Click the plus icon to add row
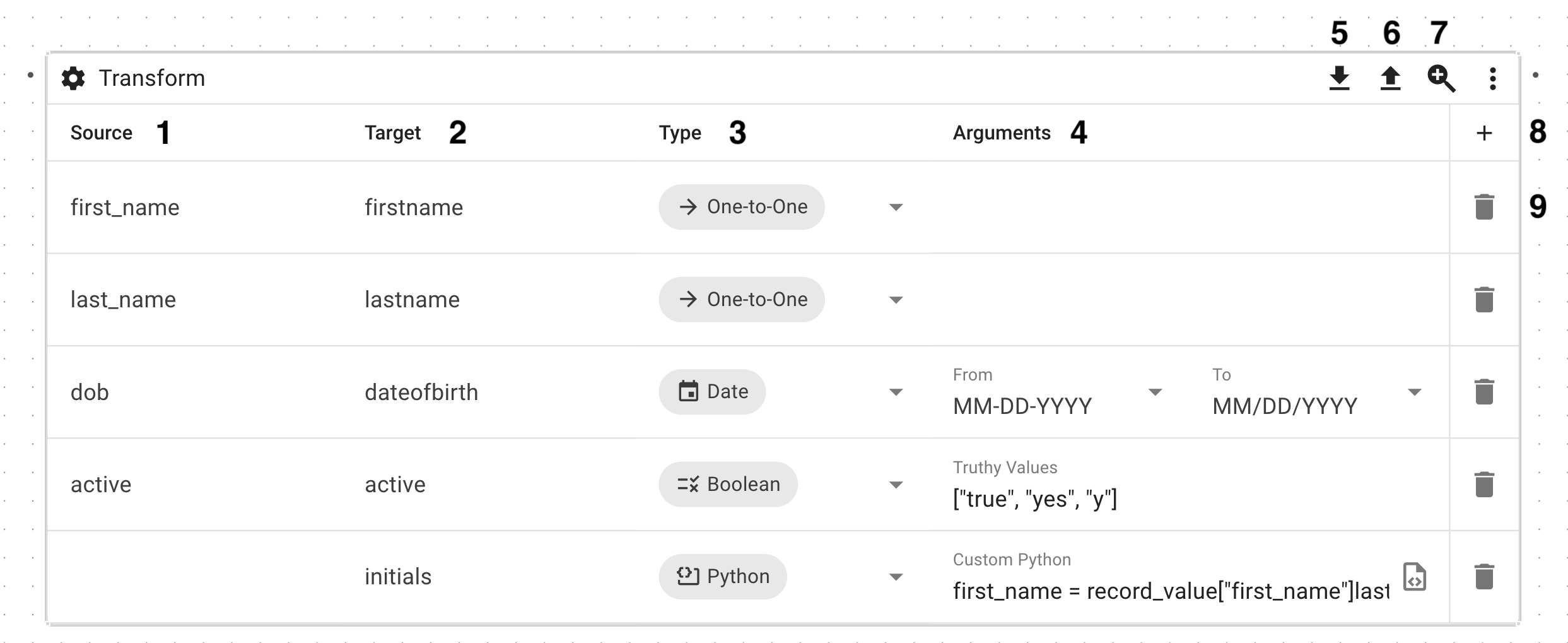The height and width of the screenshot is (643, 1568). pos(1484,133)
